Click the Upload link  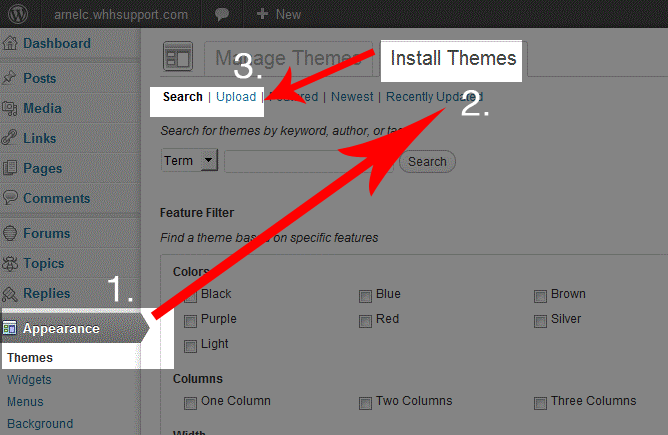[x=236, y=97]
